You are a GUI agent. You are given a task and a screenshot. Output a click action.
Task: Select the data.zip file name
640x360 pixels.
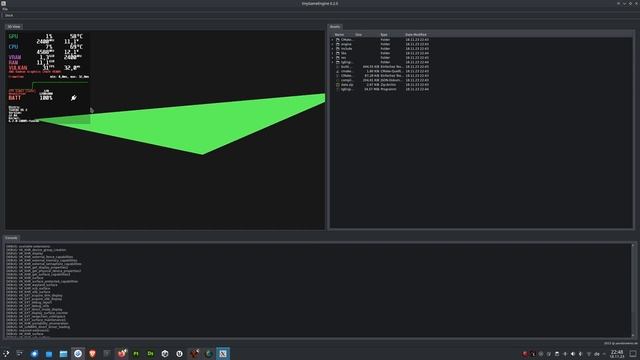click(x=347, y=84)
